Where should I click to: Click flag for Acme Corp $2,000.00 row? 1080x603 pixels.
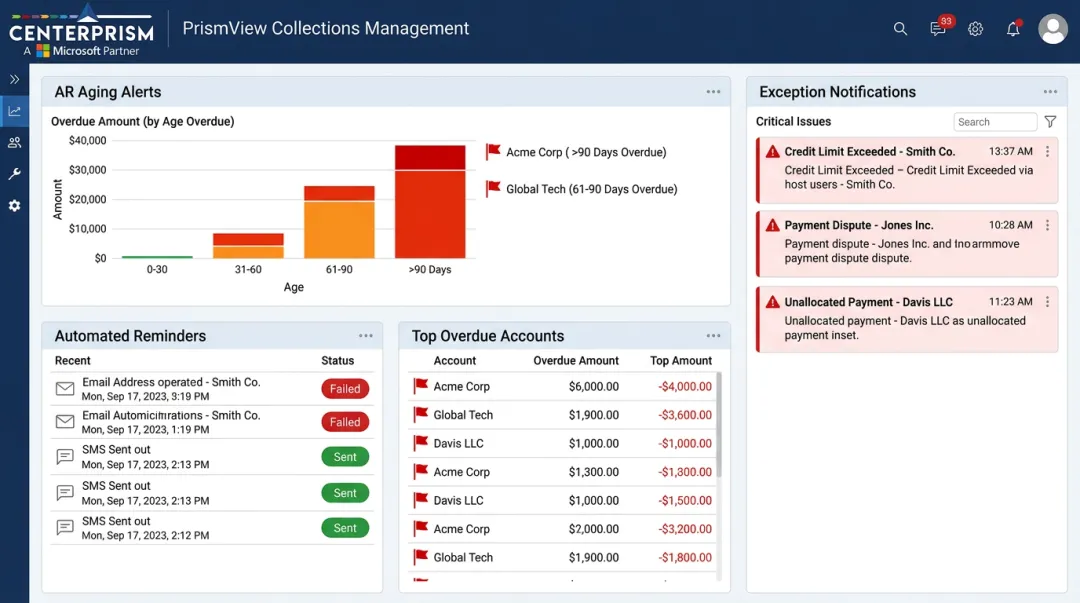click(x=420, y=529)
